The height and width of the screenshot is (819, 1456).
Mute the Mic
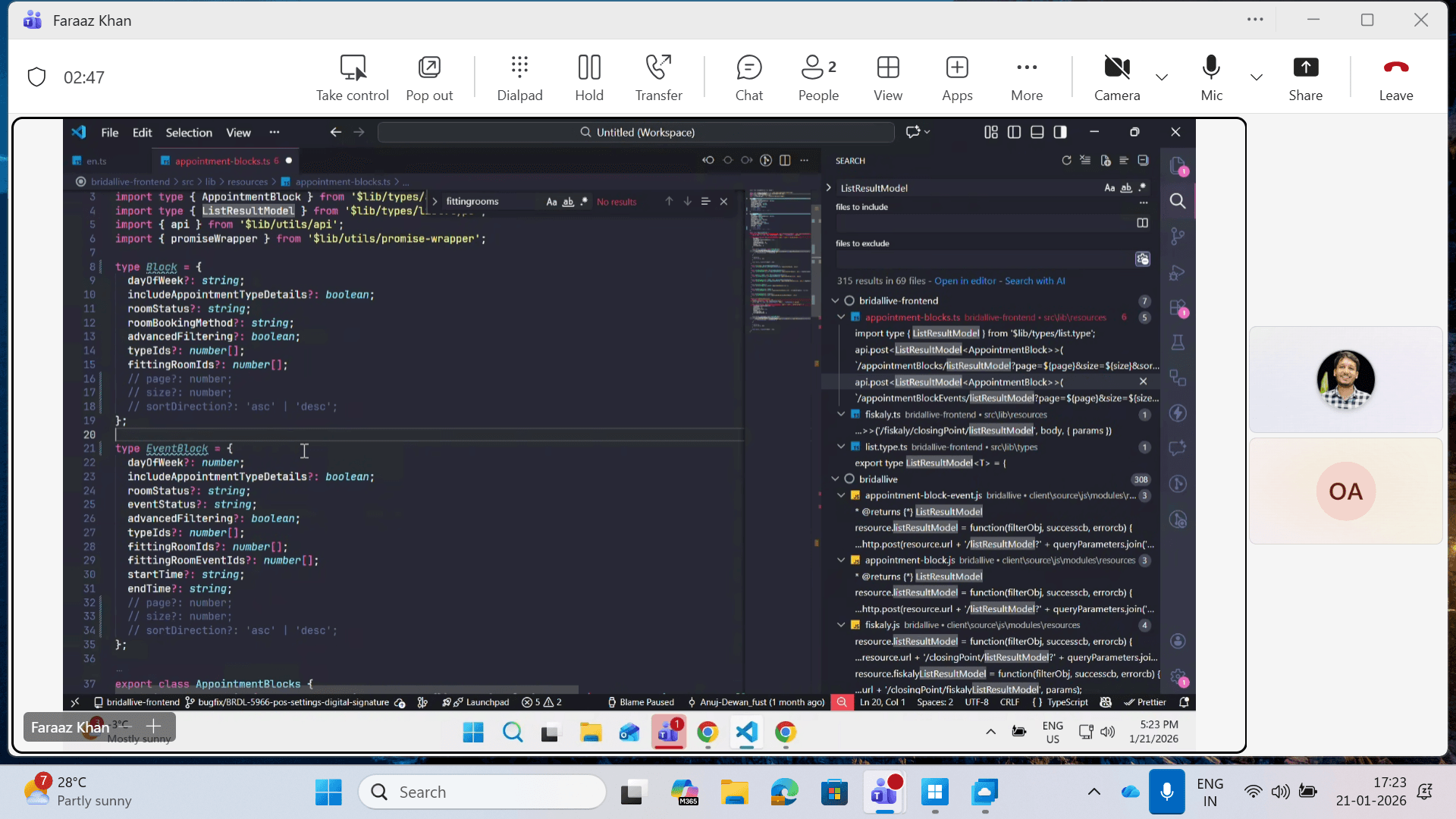1212,77
